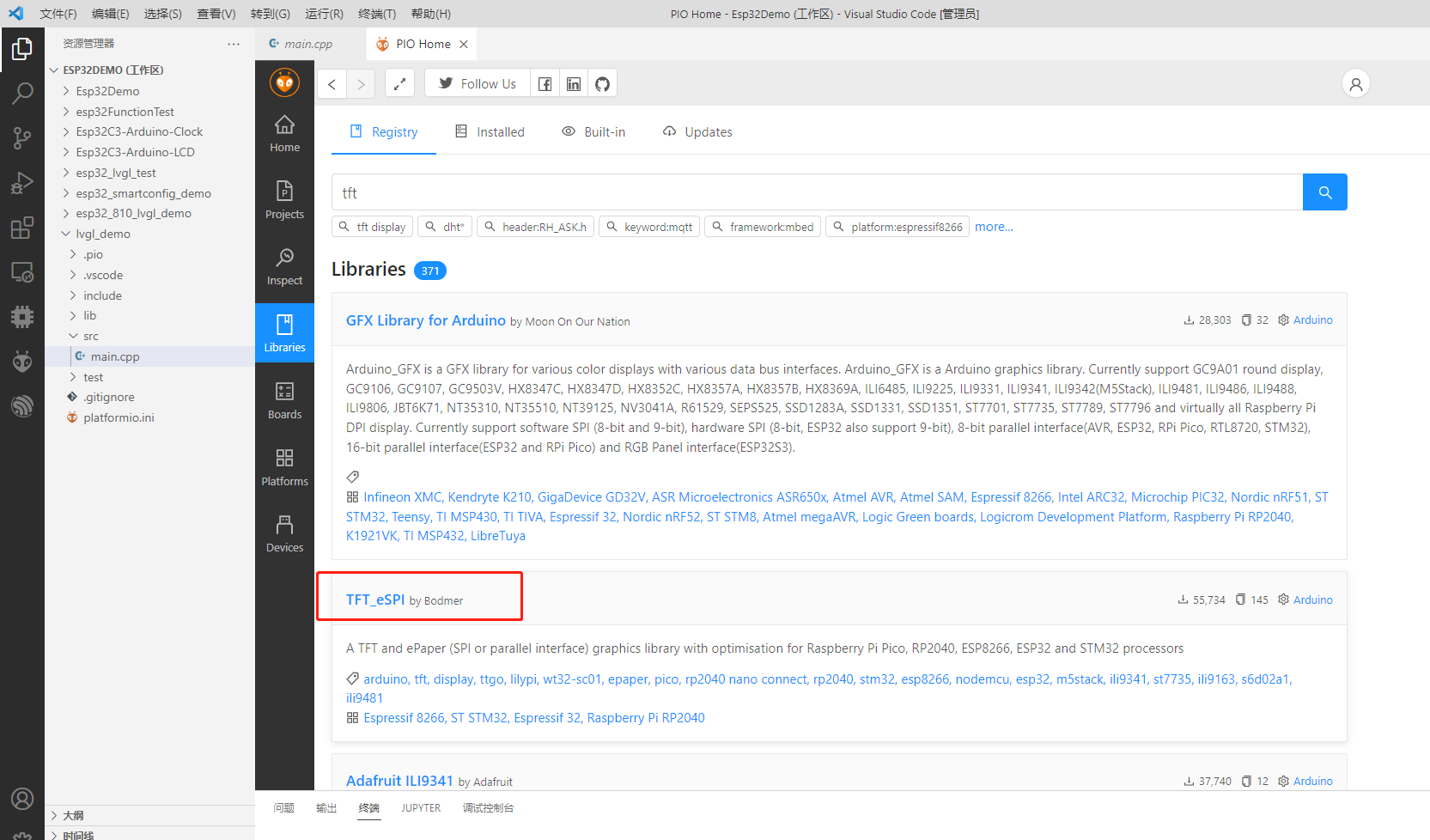Open the Accounts icon in activity bar
Screen dimensions: 1430x840
tap(22, 799)
